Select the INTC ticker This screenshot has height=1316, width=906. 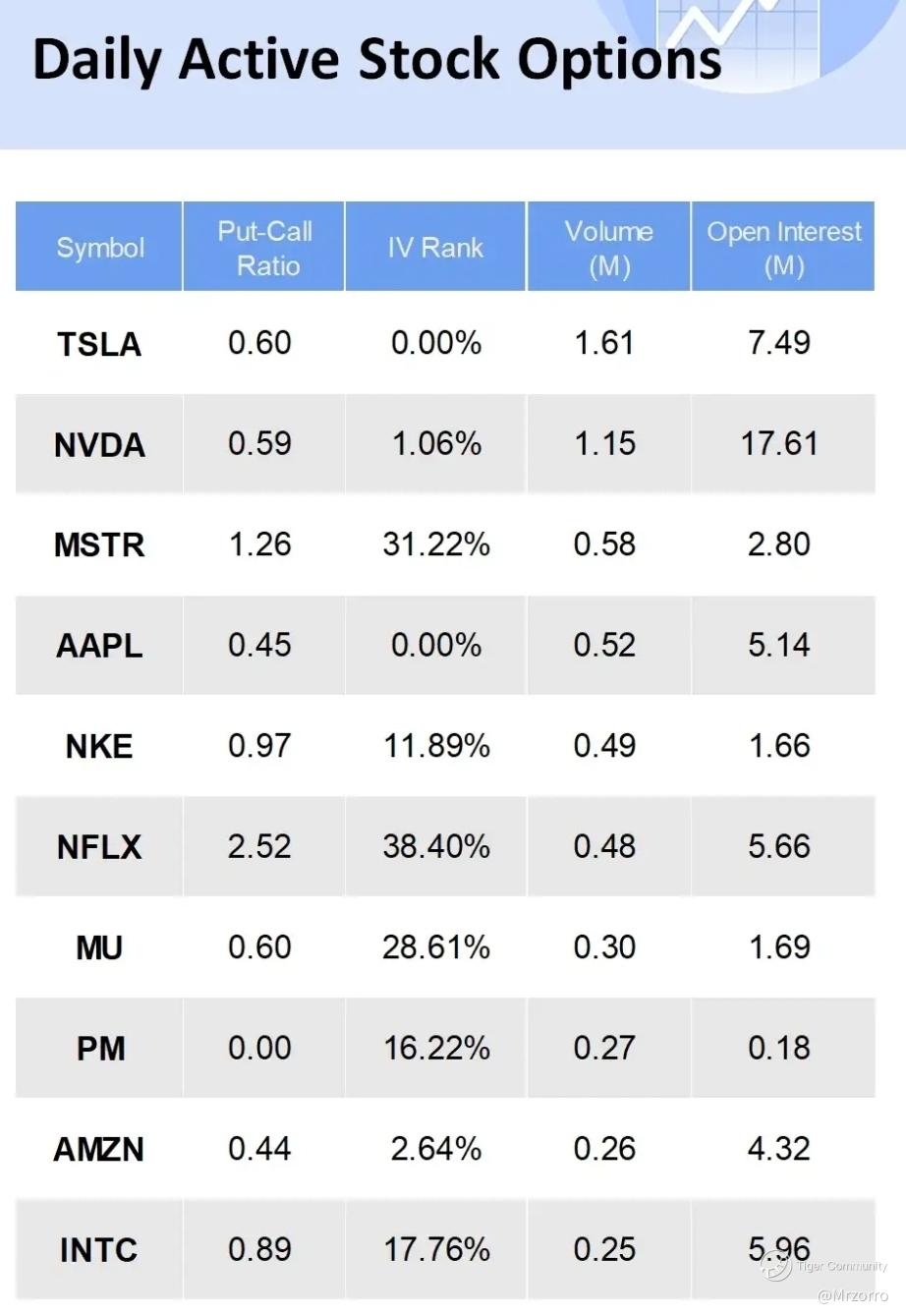[99, 1250]
